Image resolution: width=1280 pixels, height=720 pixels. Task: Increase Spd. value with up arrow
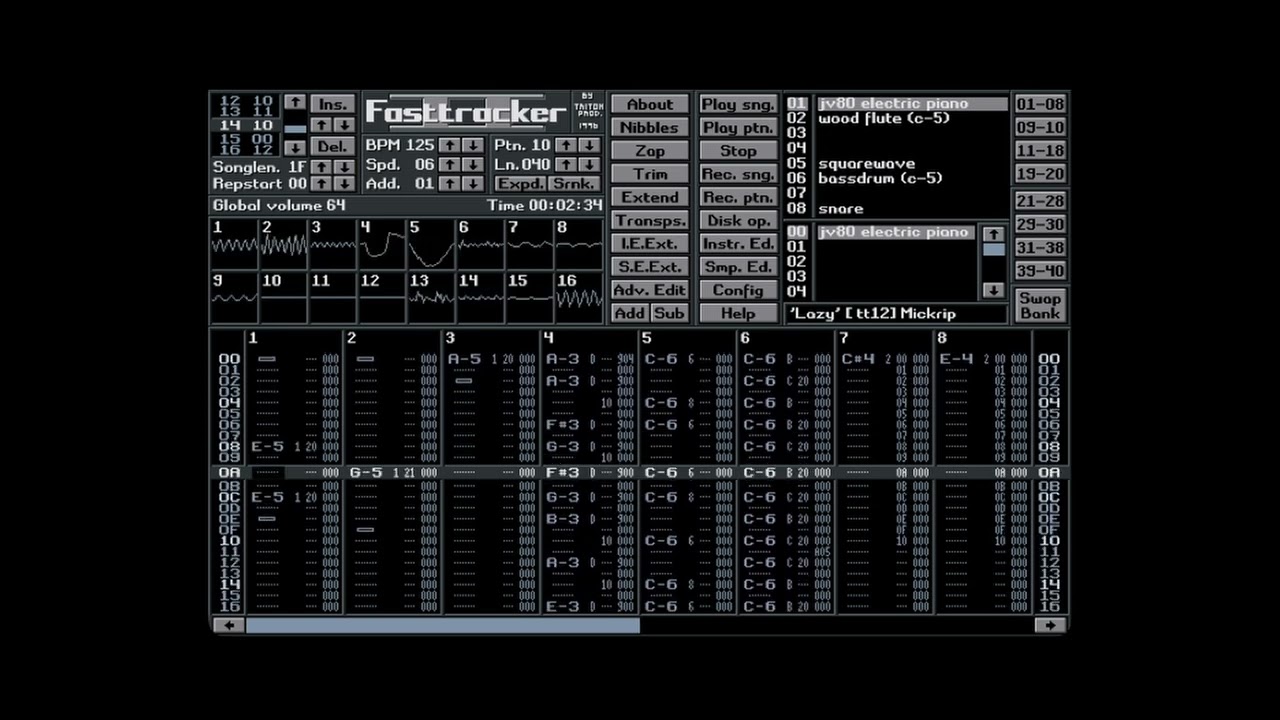[x=449, y=165]
